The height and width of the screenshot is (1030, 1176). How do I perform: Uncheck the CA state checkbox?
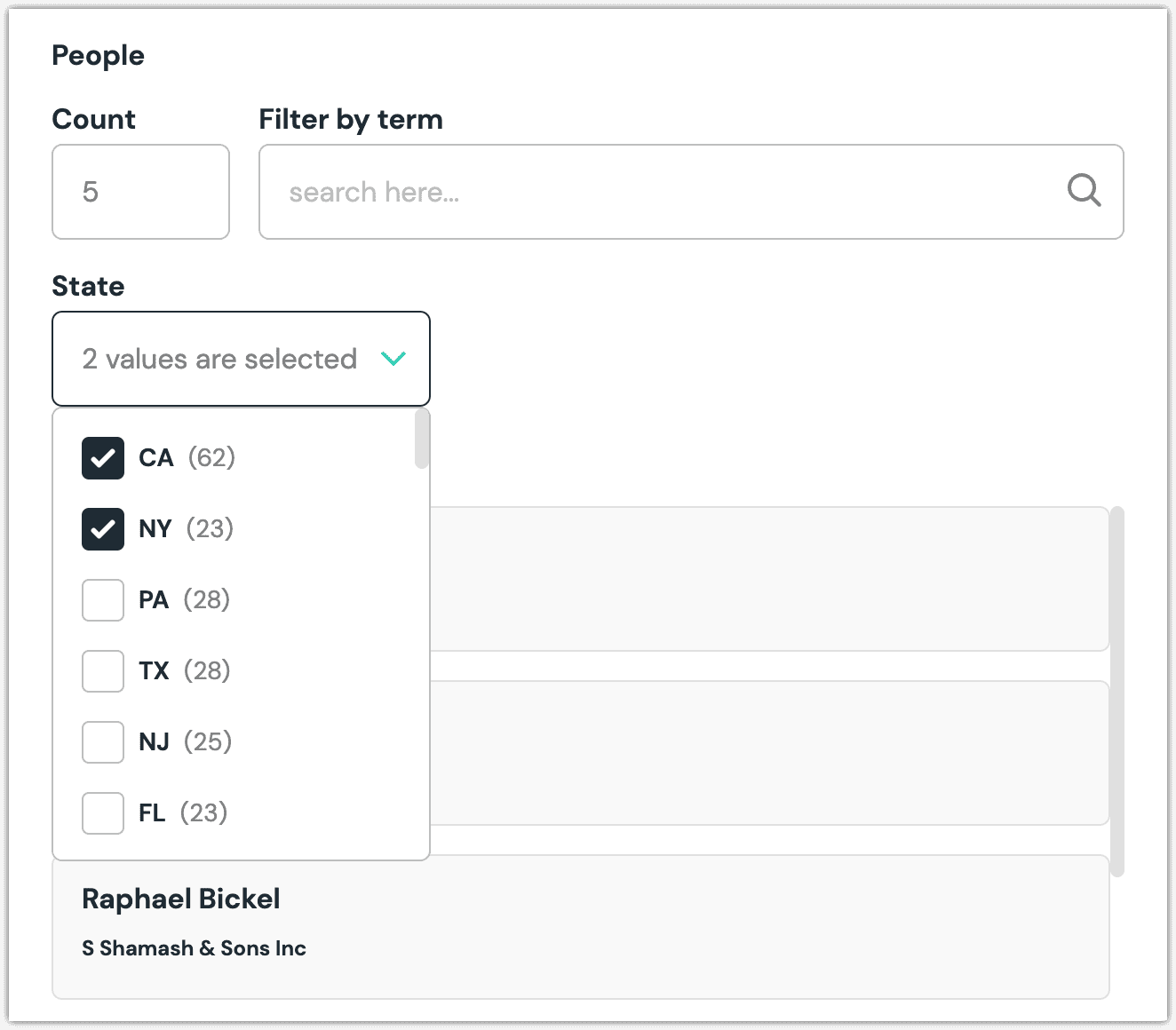[103, 458]
